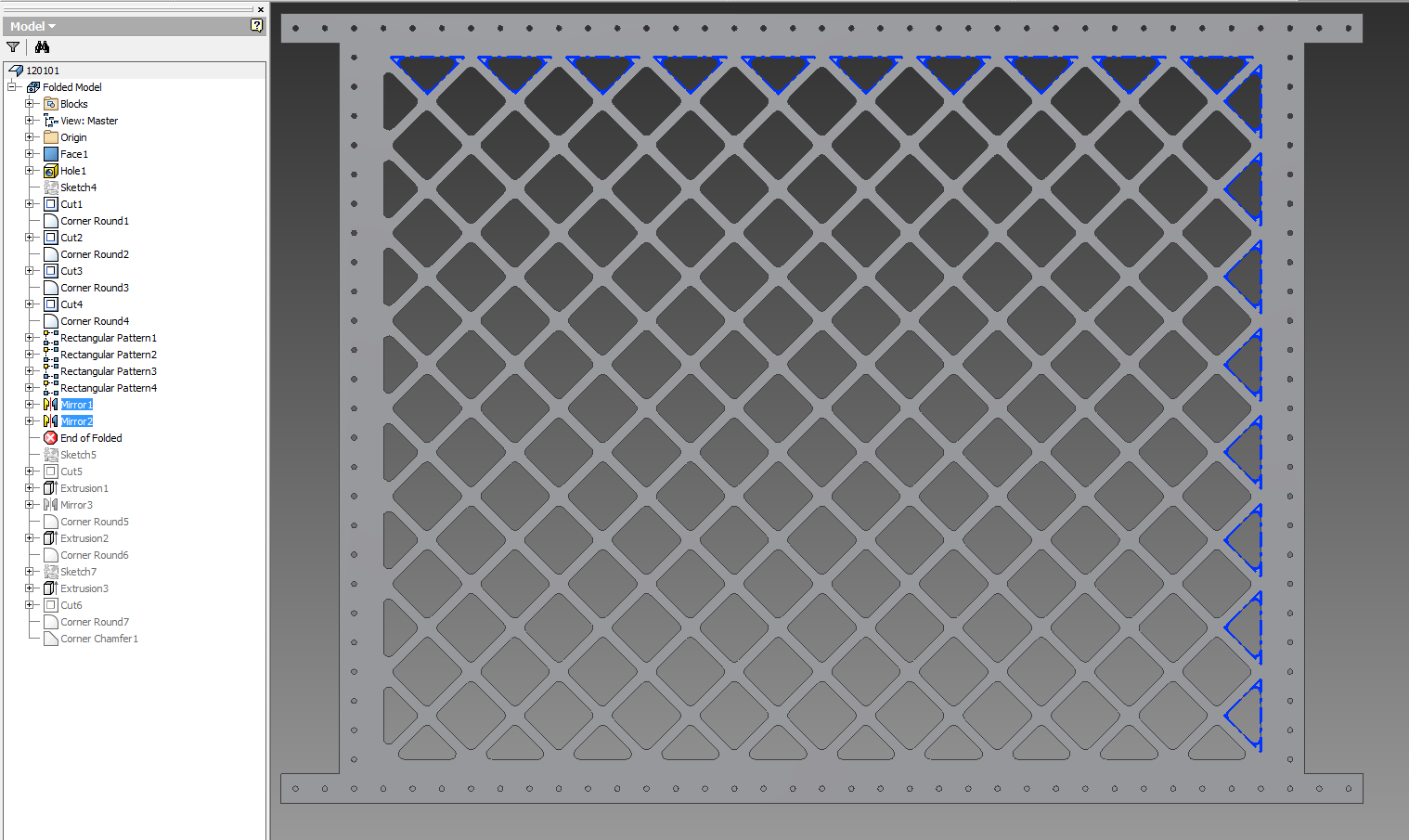This screenshot has height=840, width=1409.
Task: Expand the Mirror2 feature node
Action: [30, 421]
